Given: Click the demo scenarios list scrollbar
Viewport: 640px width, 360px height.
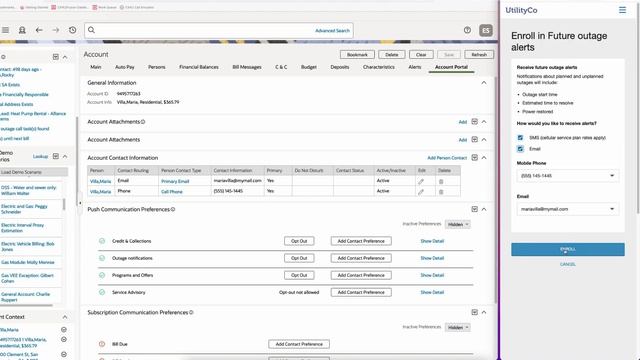Looking at the screenshot, I should point(64,204).
